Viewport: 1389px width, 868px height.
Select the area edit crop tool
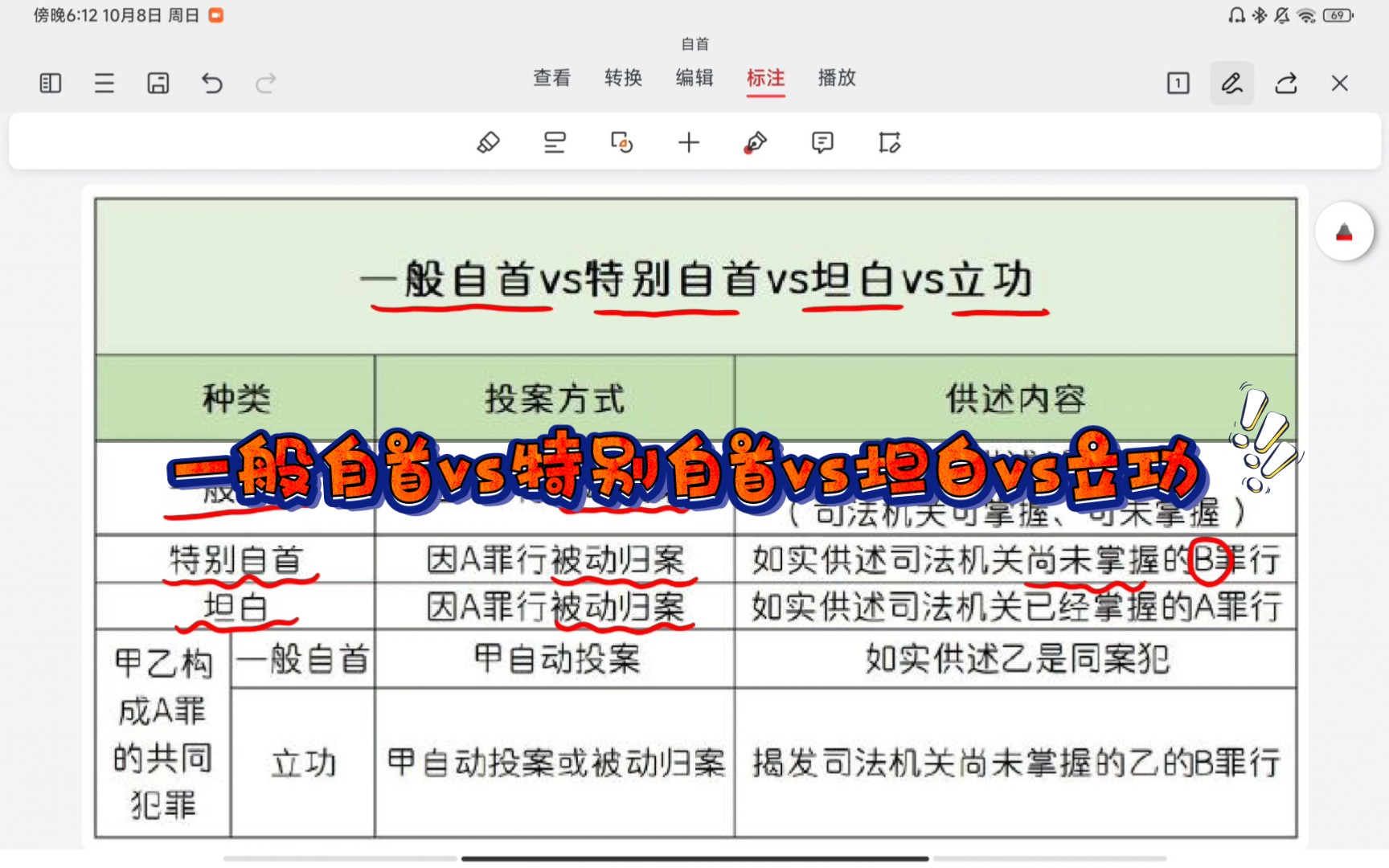point(889,143)
